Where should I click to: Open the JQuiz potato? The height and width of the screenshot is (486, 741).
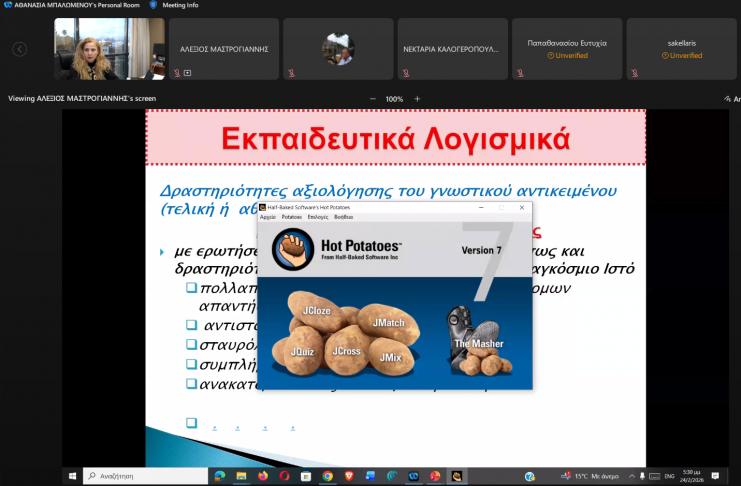click(302, 352)
